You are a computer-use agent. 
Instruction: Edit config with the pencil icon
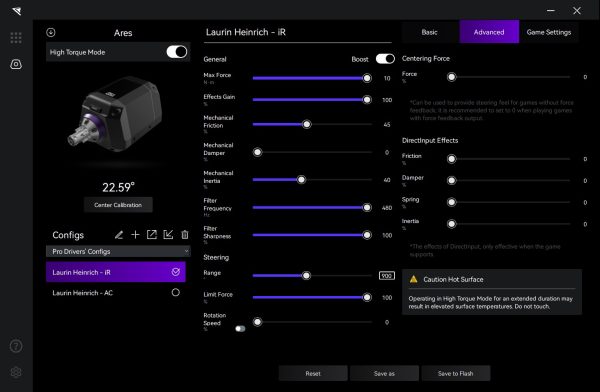click(x=119, y=235)
